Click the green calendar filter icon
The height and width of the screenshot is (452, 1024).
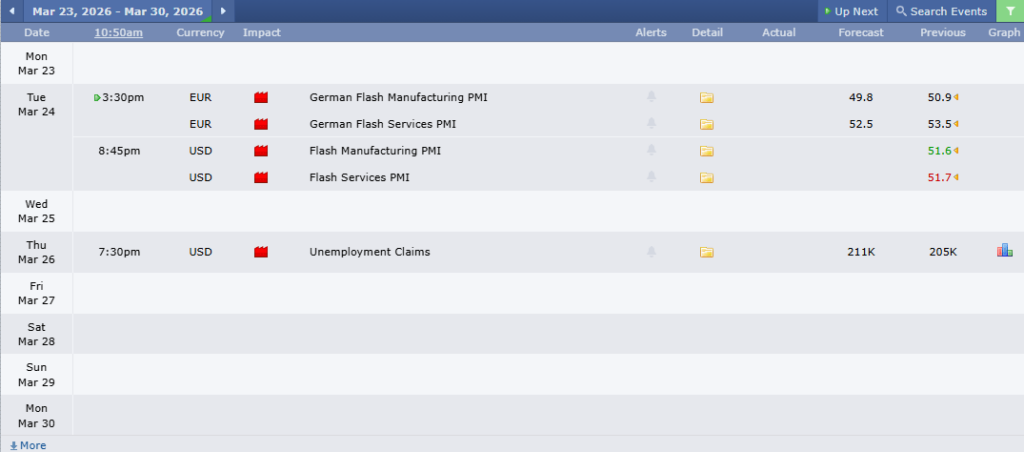click(x=1010, y=11)
